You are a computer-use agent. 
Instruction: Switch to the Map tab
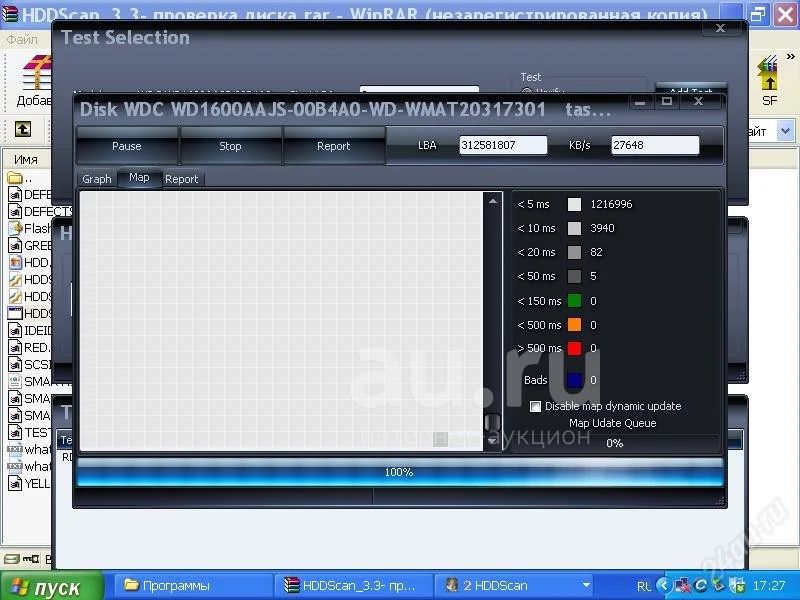pos(139,178)
